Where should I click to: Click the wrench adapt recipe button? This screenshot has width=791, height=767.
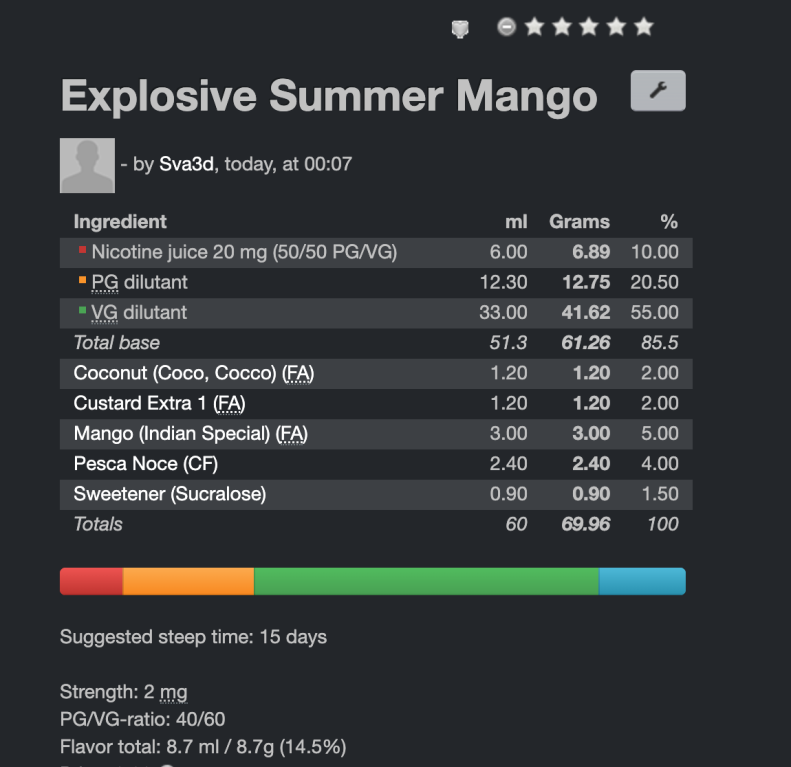pos(658,91)
